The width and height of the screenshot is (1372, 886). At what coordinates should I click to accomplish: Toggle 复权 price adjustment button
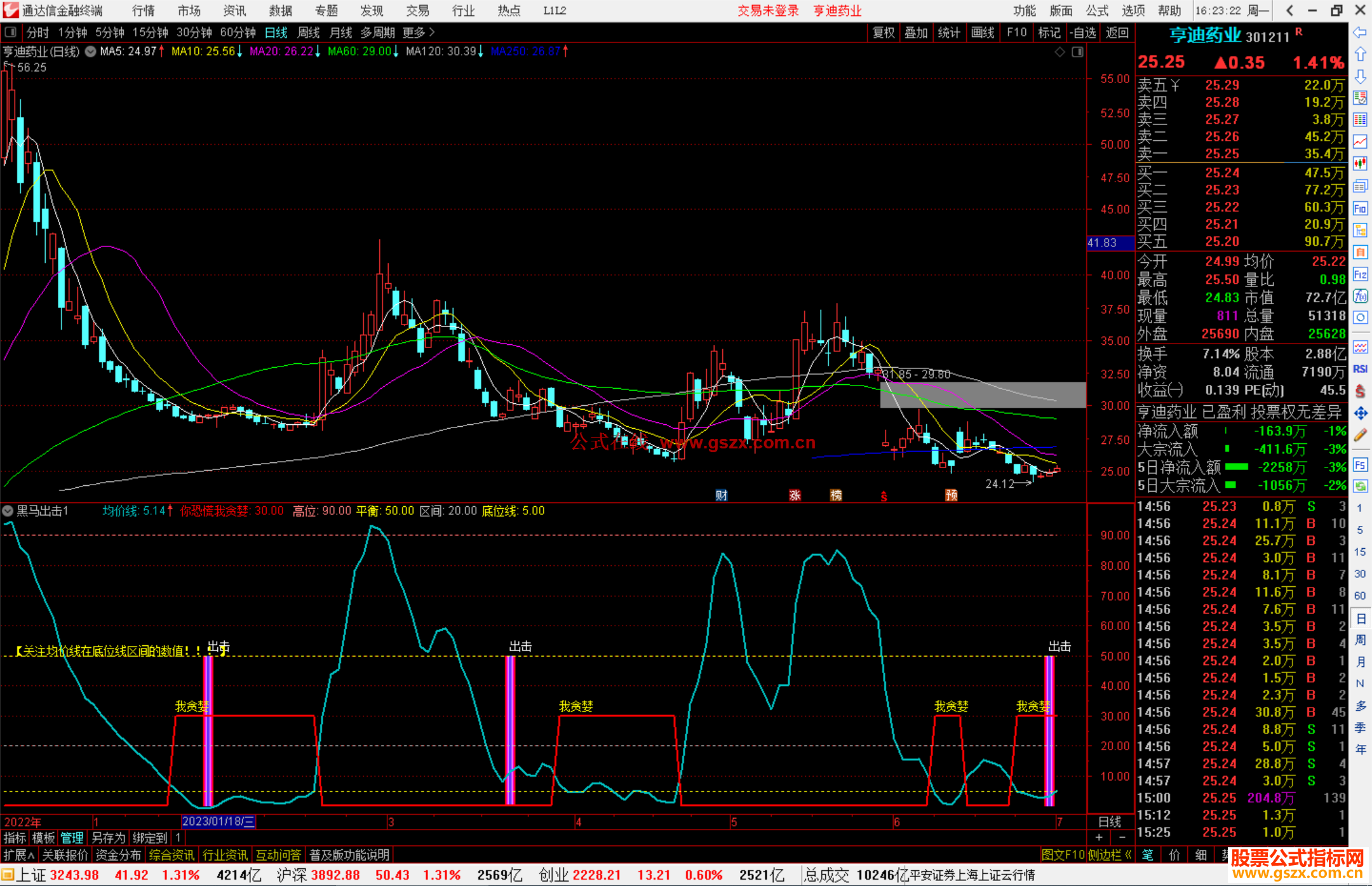pyautogui.click(x=884, y=32)
